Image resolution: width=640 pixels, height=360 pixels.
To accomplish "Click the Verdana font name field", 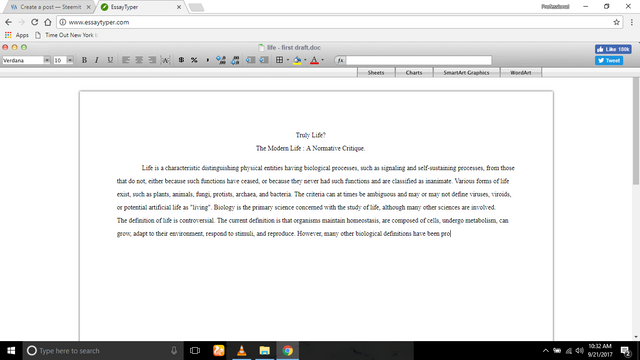I will (23, 60).
